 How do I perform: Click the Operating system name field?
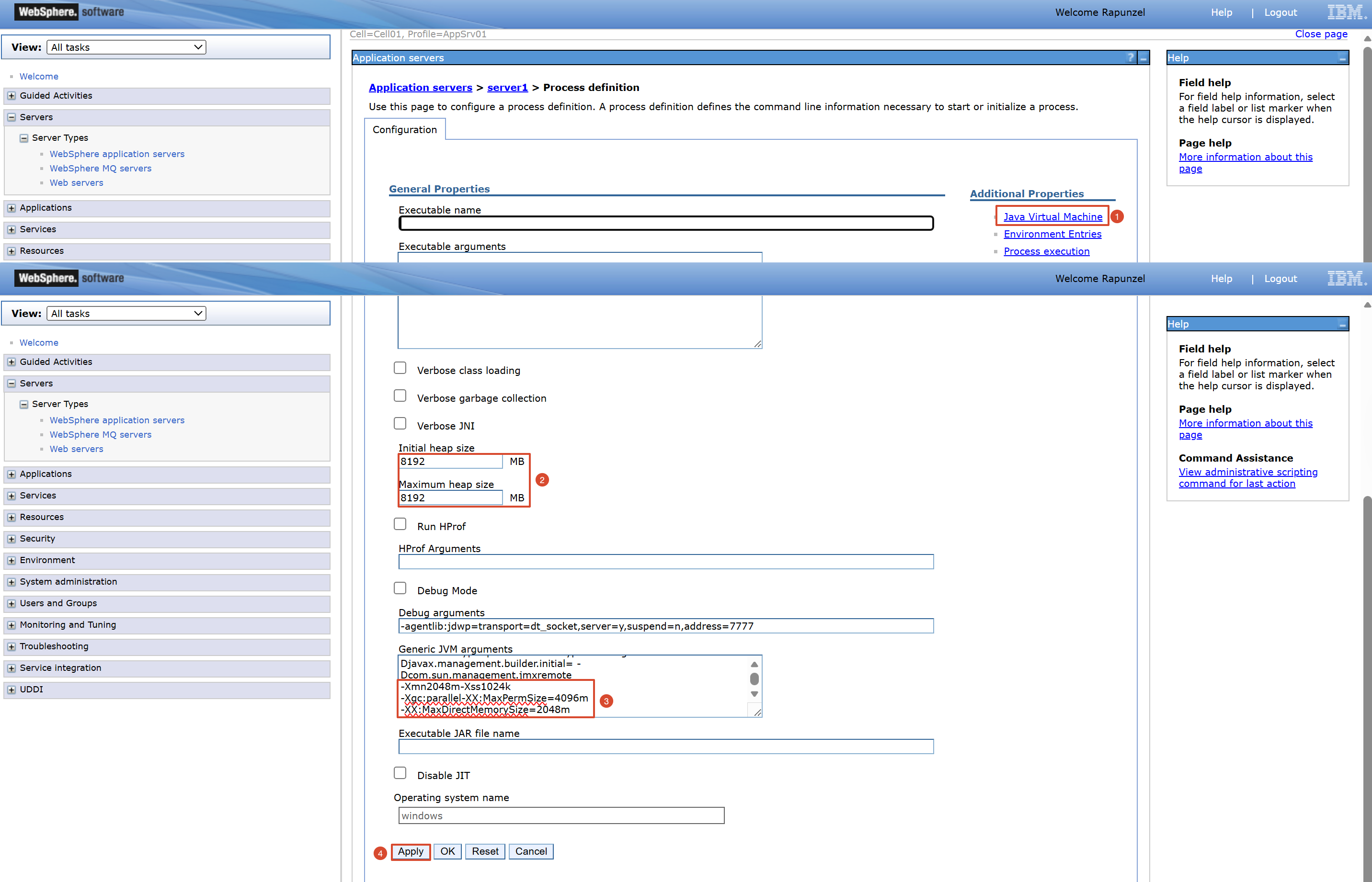point(561,815)
